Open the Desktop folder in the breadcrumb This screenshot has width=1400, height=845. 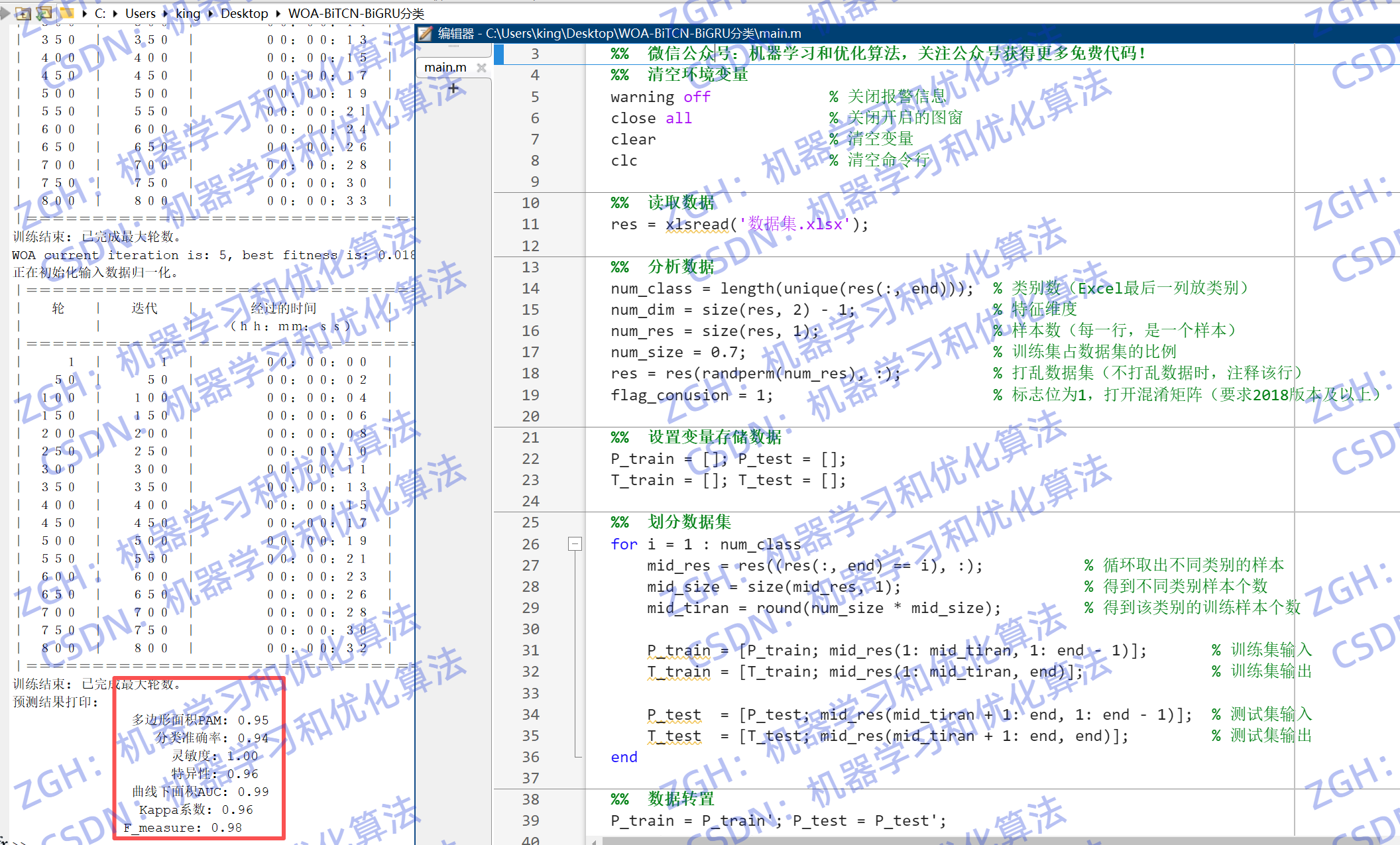244,13
